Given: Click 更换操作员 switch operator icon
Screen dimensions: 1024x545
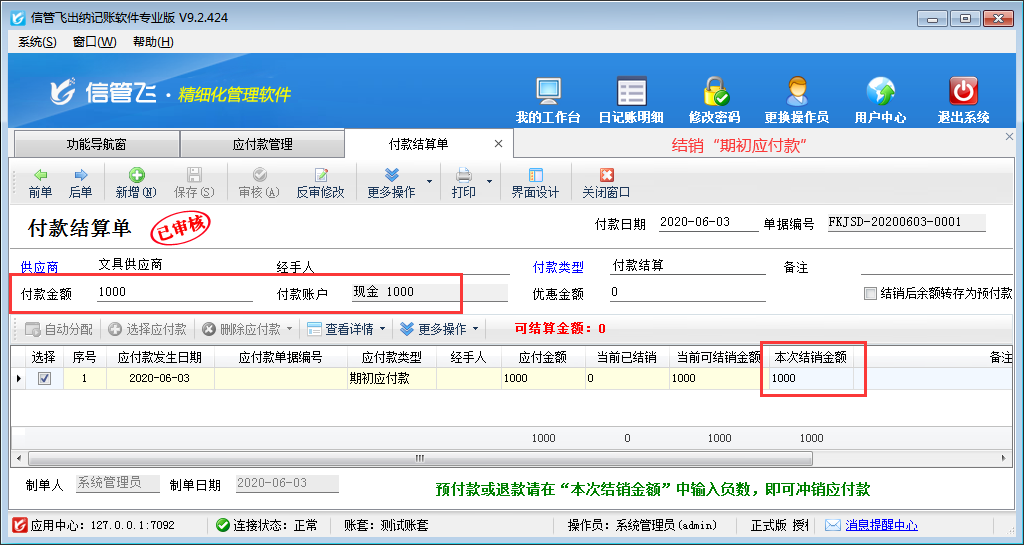Looking at the screenshot, I should coord(796,100).
